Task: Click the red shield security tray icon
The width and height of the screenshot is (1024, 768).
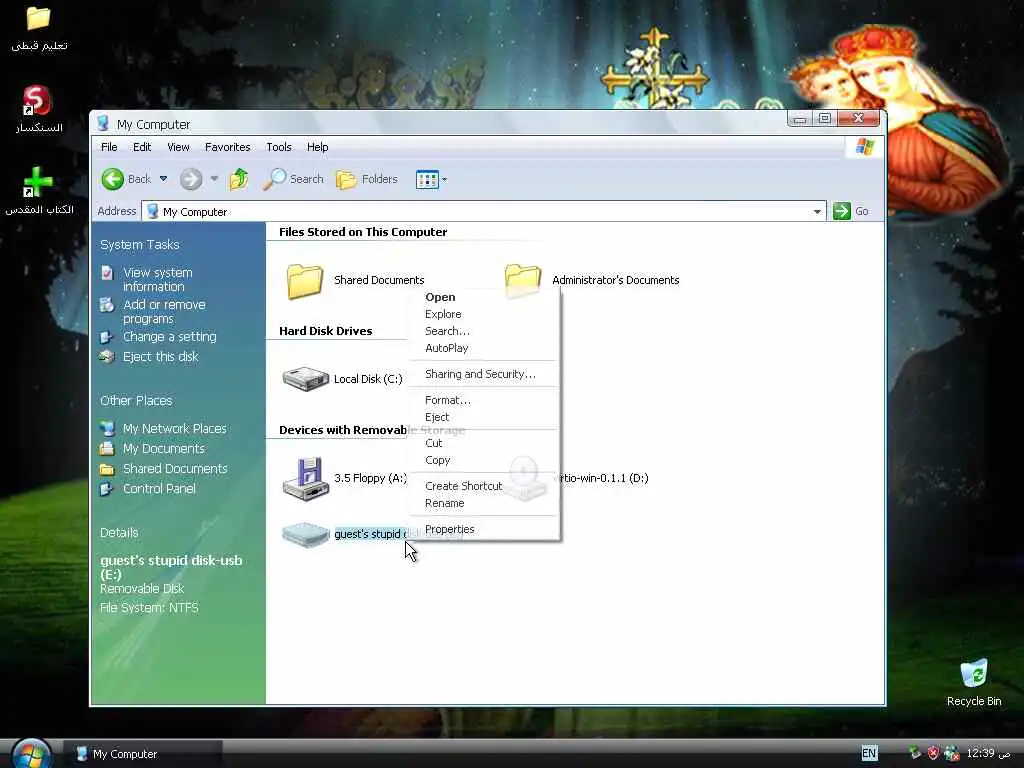Action: [x=933, y=753]
